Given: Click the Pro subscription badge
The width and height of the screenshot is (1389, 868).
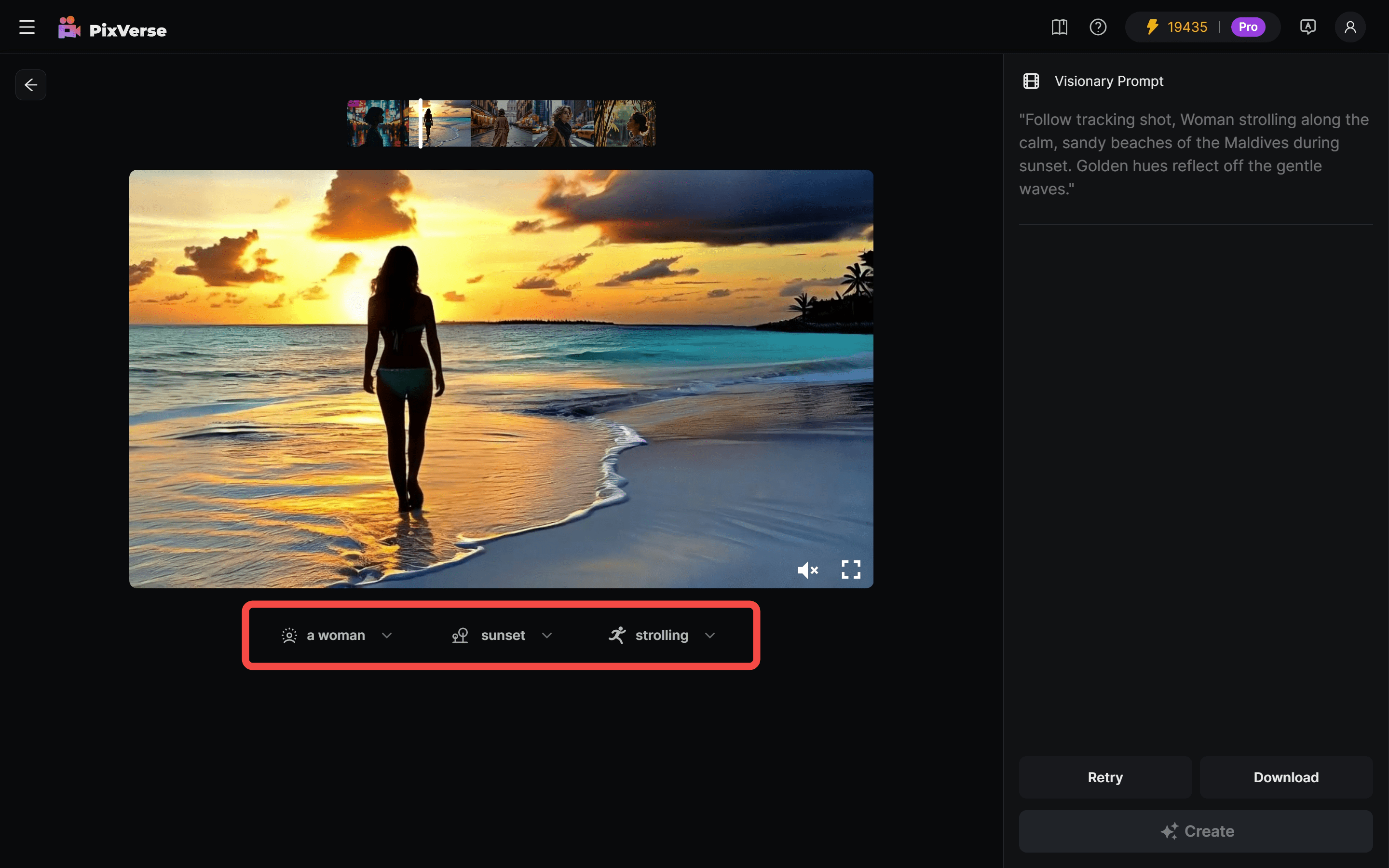Looking at the screenshot, I should click(1248, 27).
